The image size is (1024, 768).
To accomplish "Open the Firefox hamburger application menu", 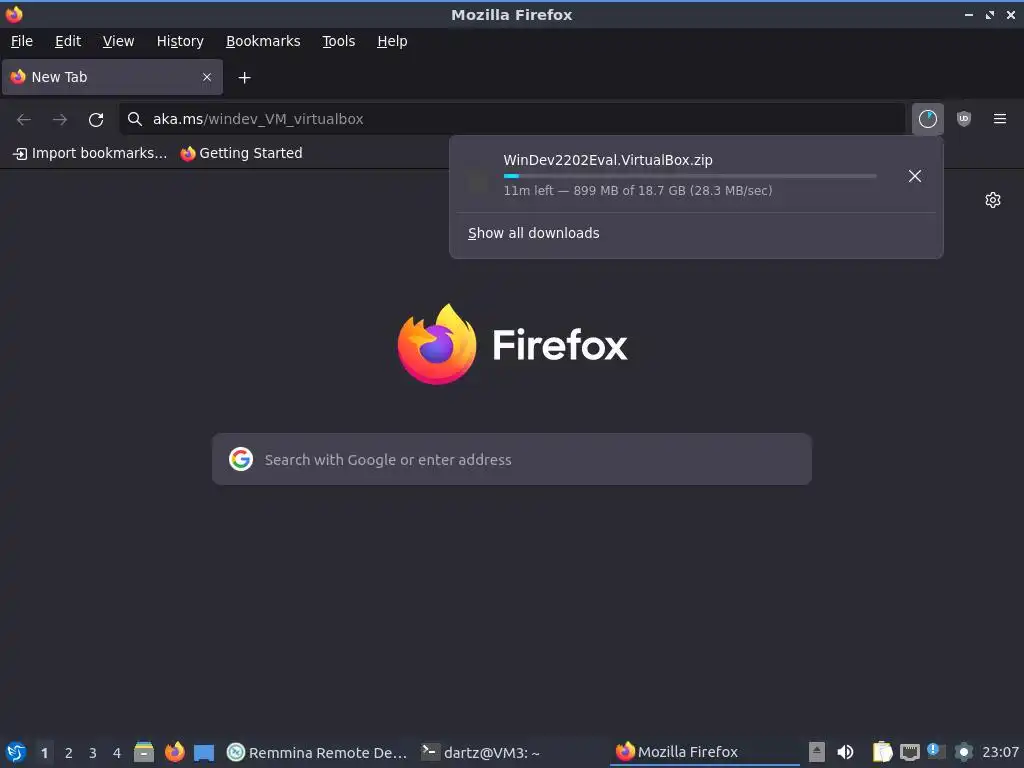I will pos(999,119).
